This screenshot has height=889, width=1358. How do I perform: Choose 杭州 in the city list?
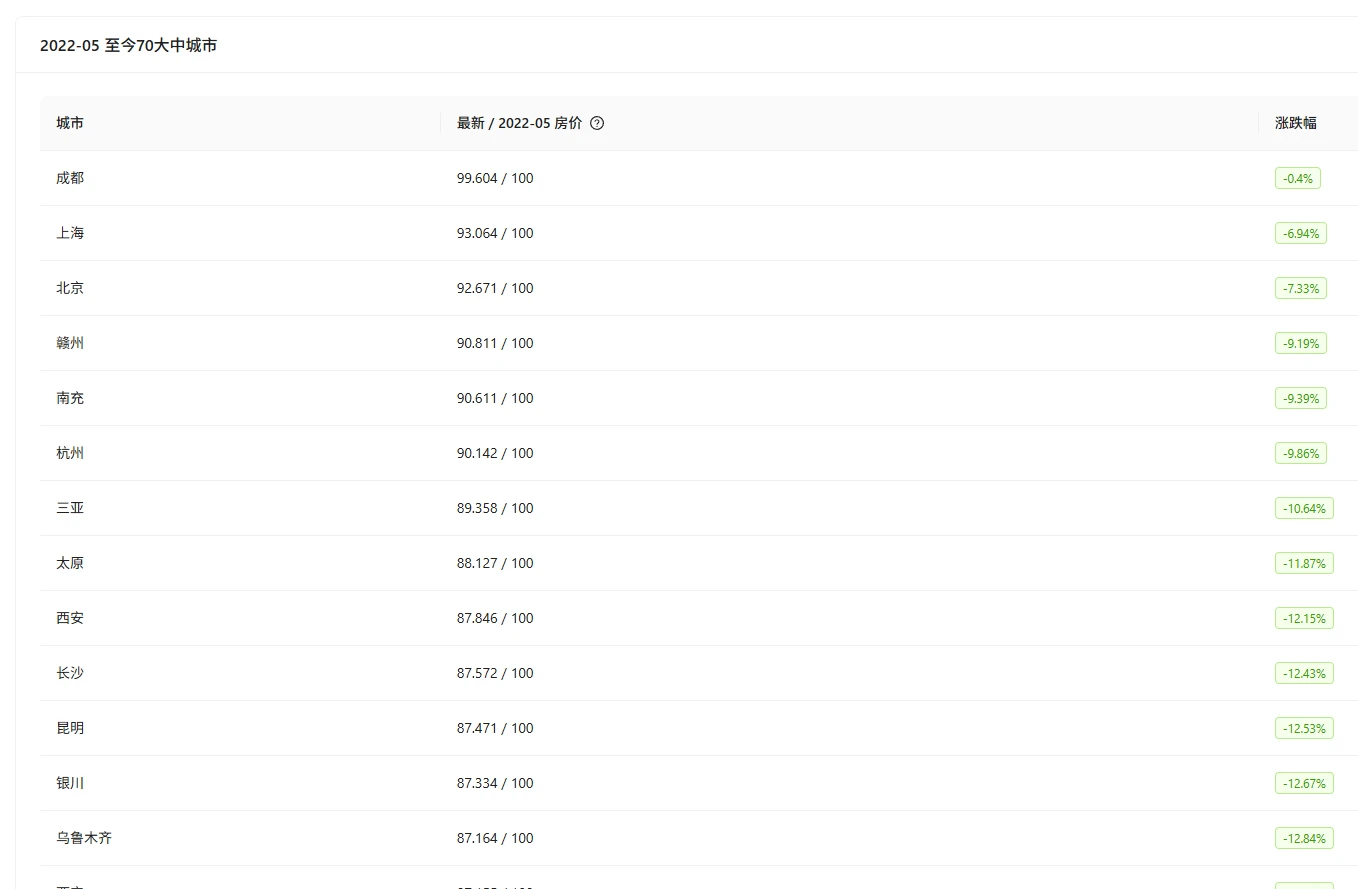point(70,453)
